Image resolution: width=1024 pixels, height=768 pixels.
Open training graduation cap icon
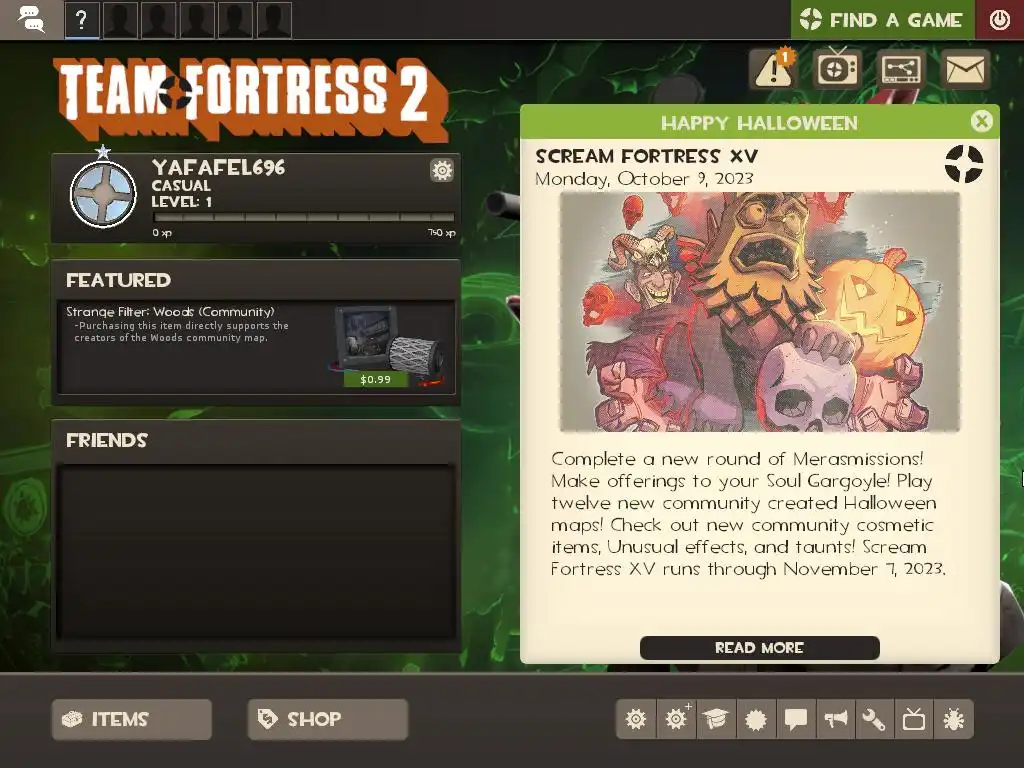[x=716, y=719]
